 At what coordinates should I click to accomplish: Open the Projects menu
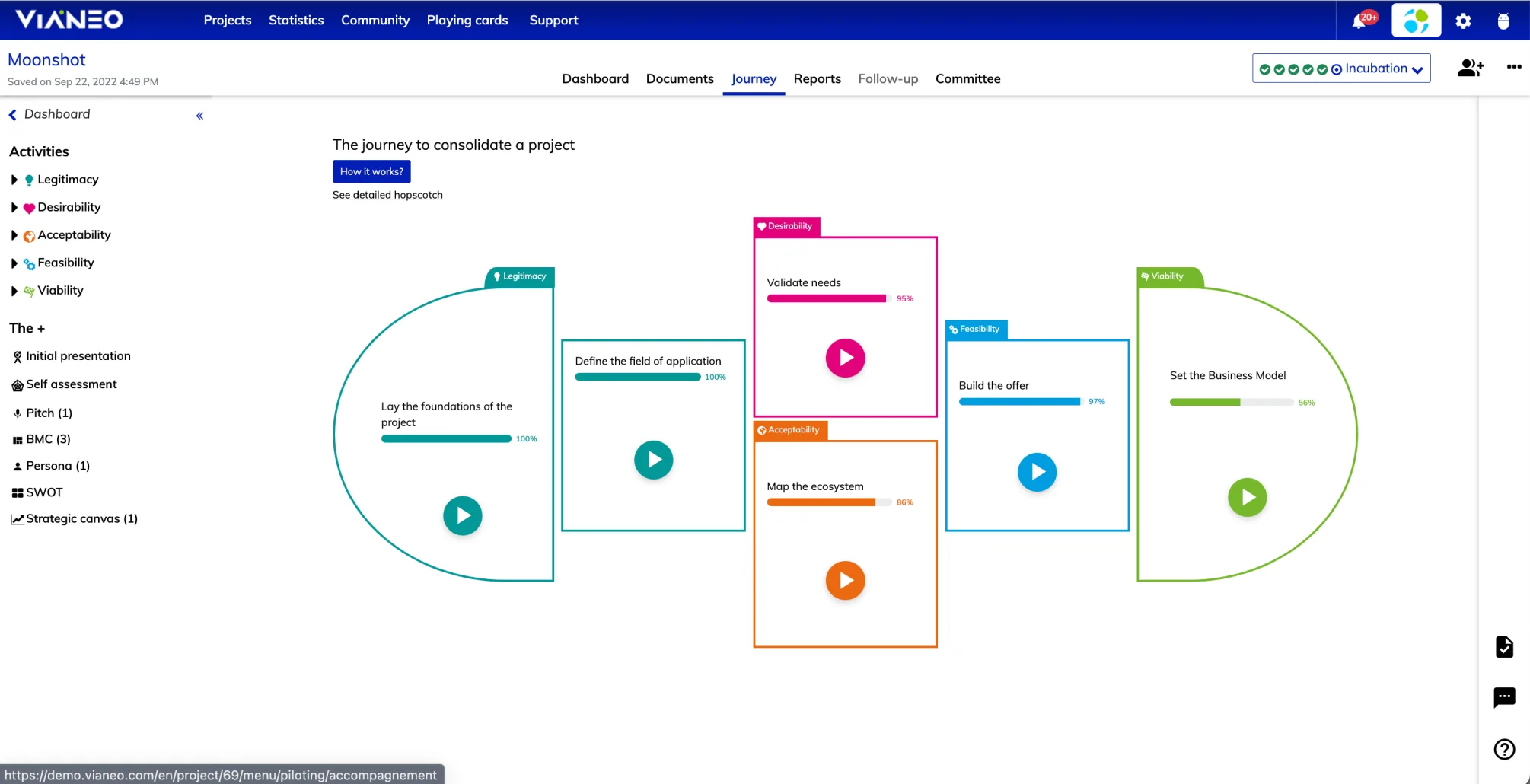pos(228,20)
